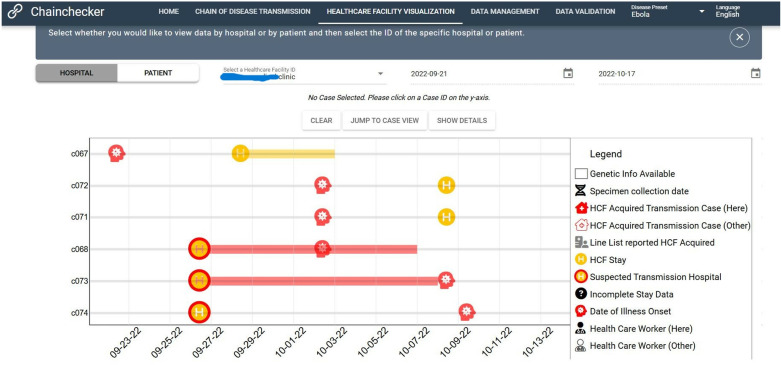The height and width of the screenshot is (365, 781).
Task: Expand the Healthcare Facility ID dropdown
Action: tap(304, 74)
